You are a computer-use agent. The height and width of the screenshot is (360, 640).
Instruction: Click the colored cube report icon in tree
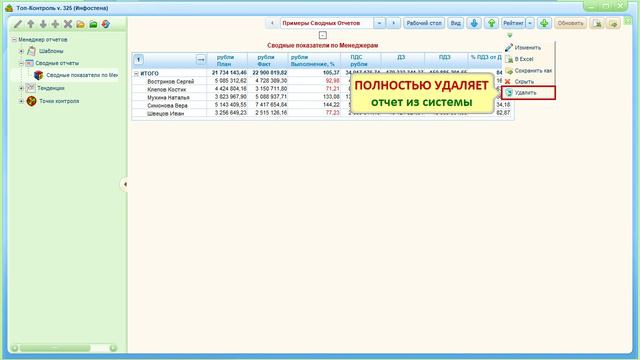[x=39, y=75]
